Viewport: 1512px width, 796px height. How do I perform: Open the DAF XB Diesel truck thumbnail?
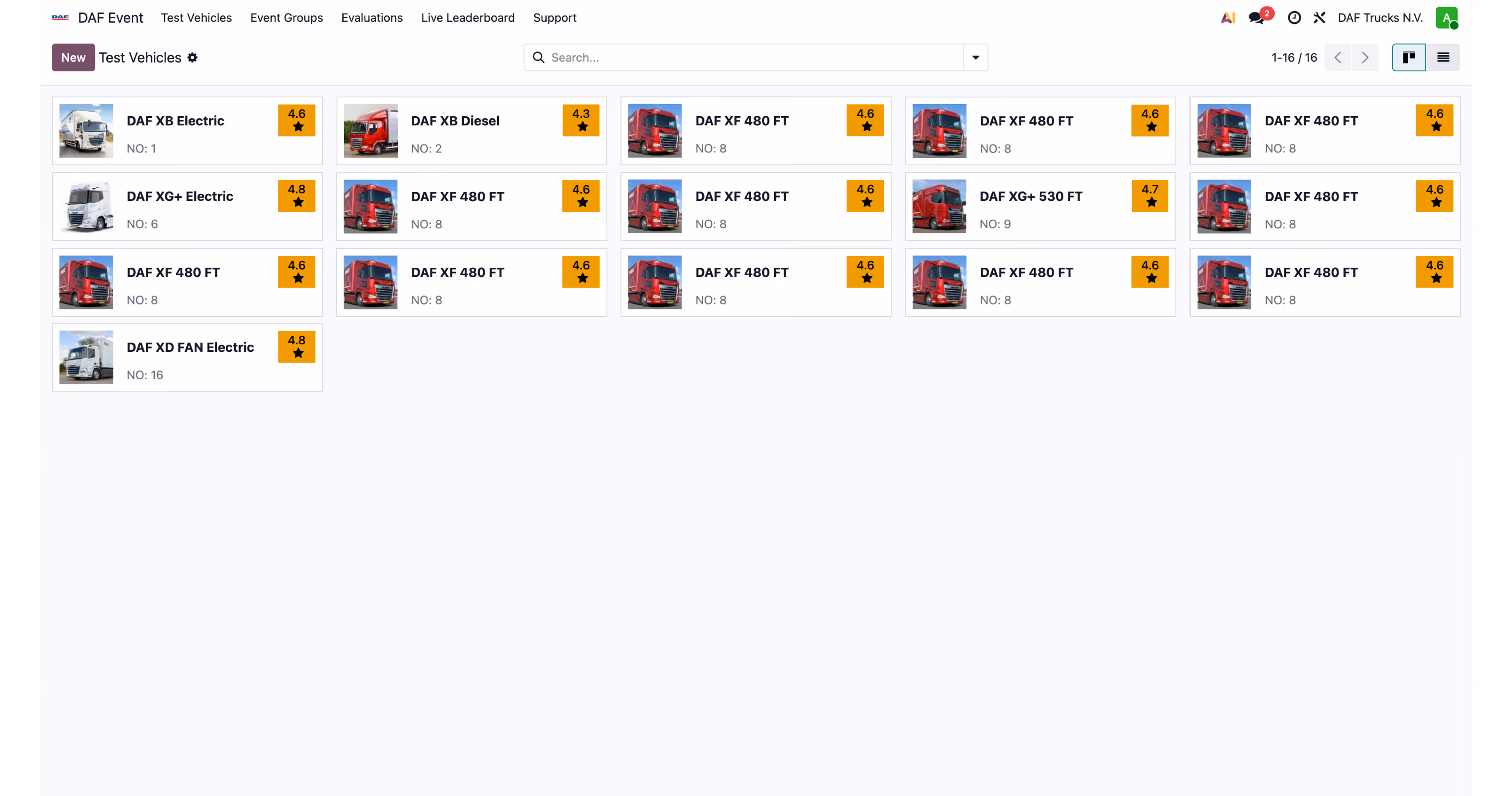370,131
